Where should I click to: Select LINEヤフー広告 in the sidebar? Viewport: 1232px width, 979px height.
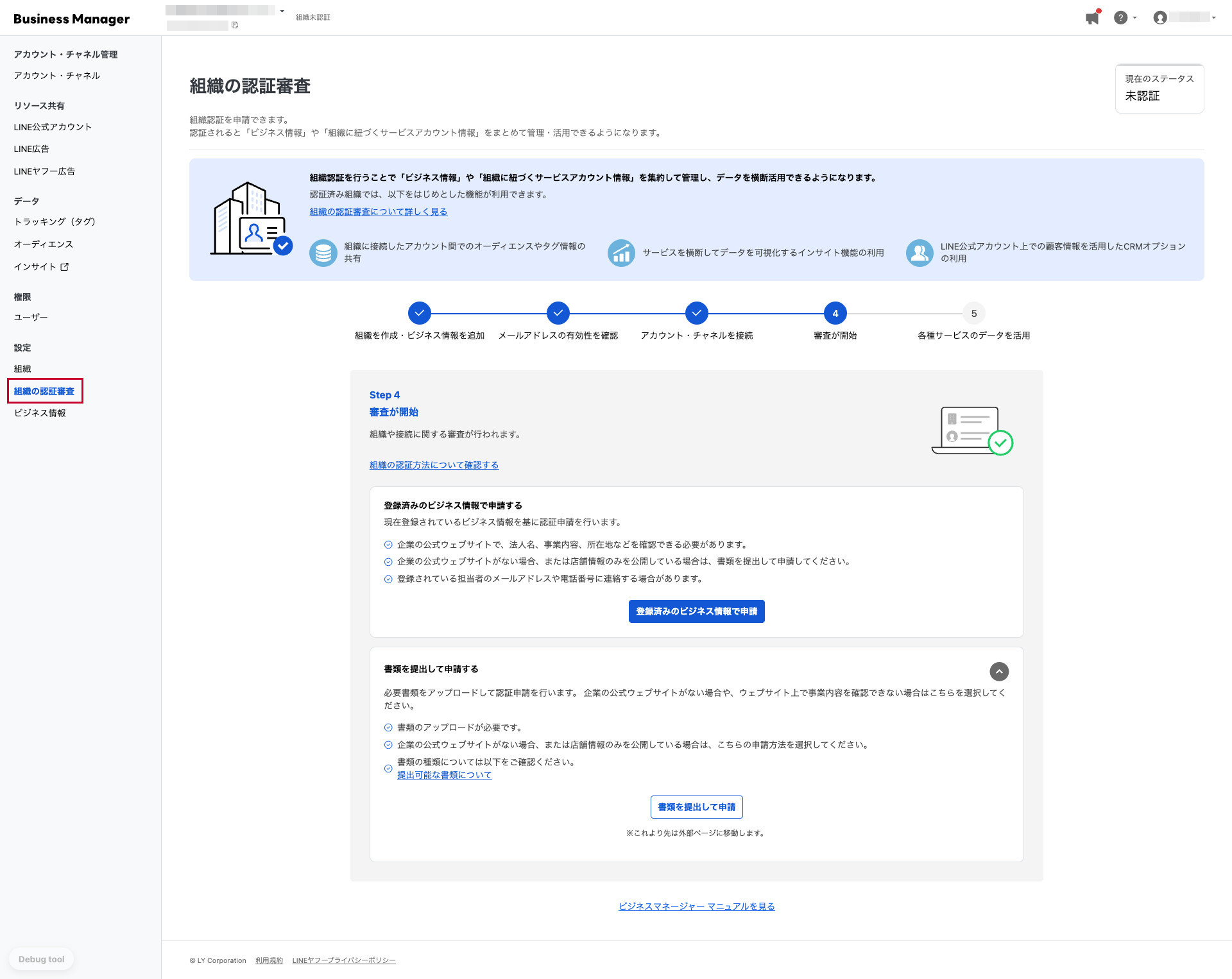coord(44,171)
